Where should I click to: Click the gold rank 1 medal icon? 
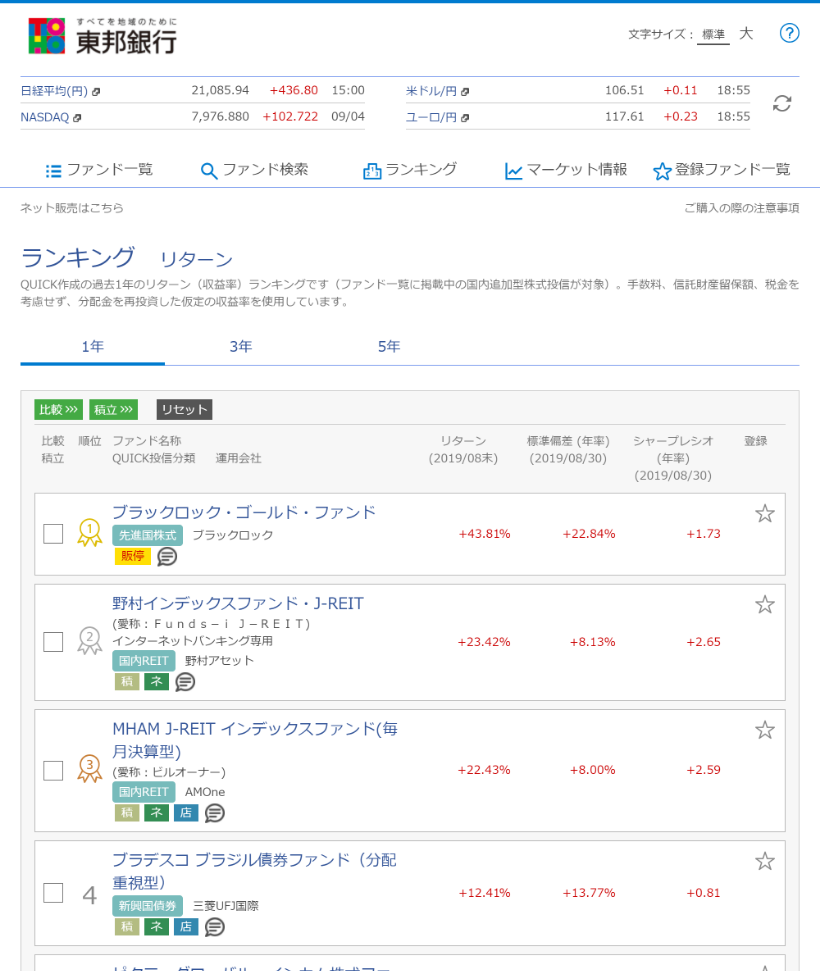point(90,533)
